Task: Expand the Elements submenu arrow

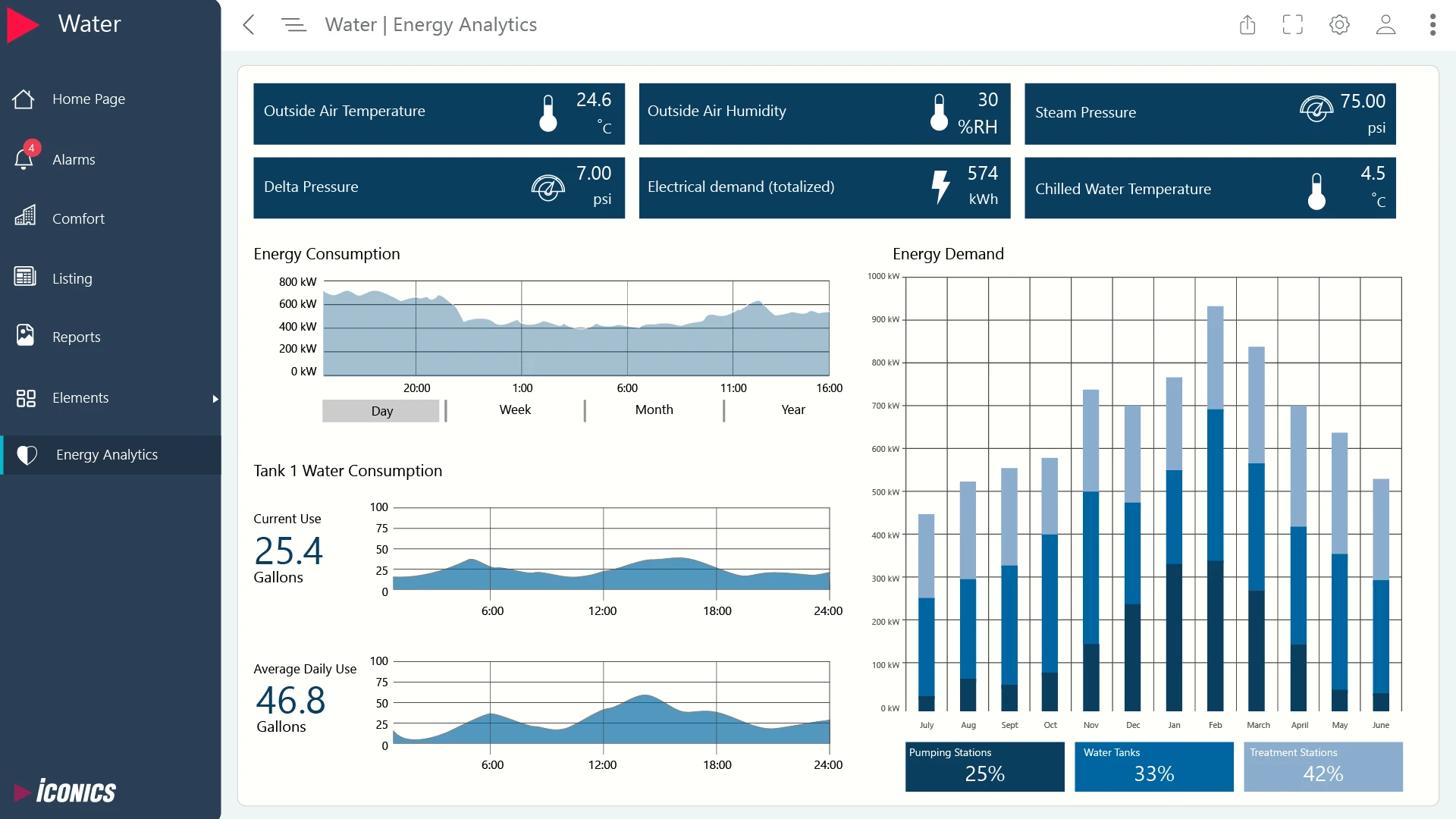Action: (215, 398)
